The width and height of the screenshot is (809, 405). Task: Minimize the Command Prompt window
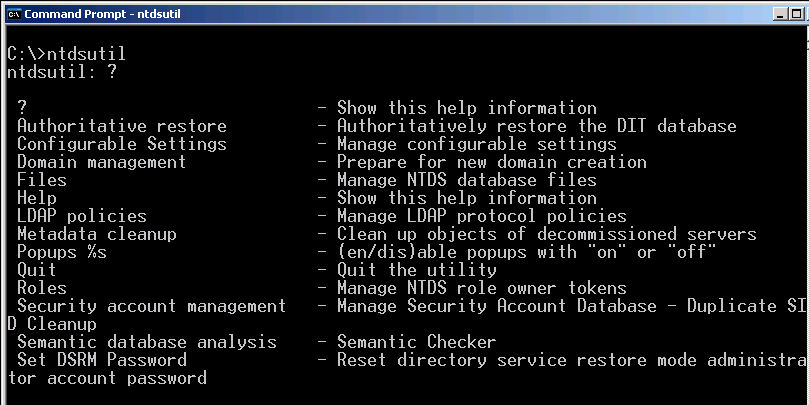[780, 13]
